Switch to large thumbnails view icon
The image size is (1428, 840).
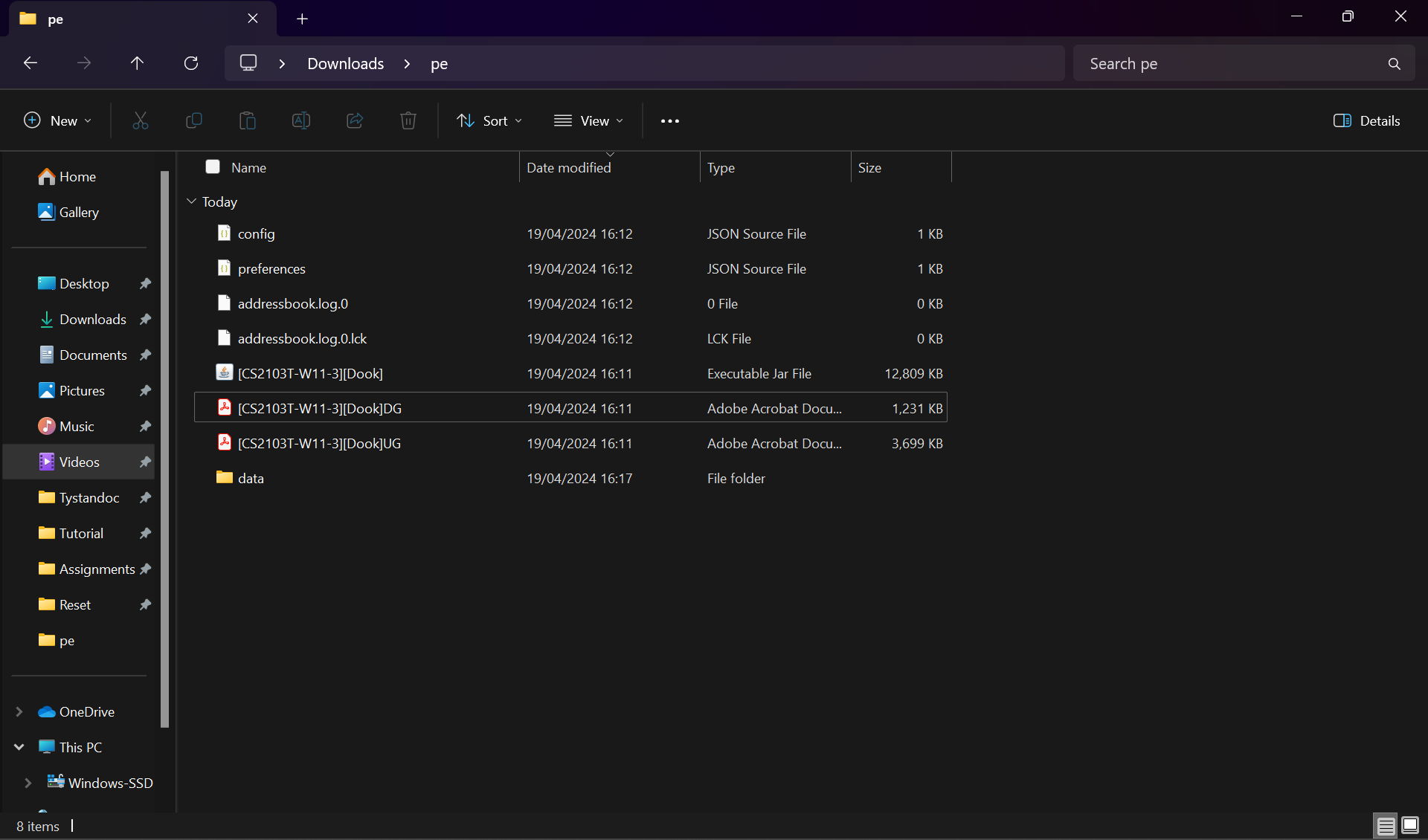(1410, 825)
